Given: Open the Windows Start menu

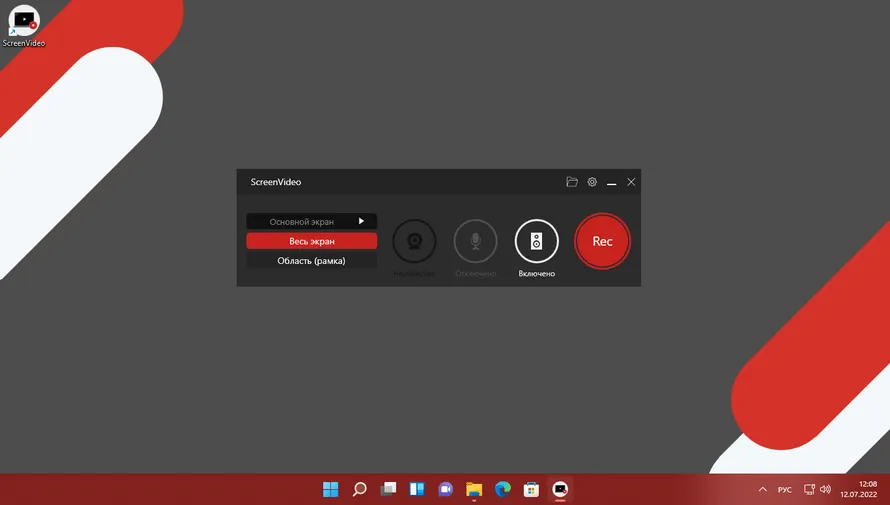Looking at the screenshot, I should (x=330, y=489).
